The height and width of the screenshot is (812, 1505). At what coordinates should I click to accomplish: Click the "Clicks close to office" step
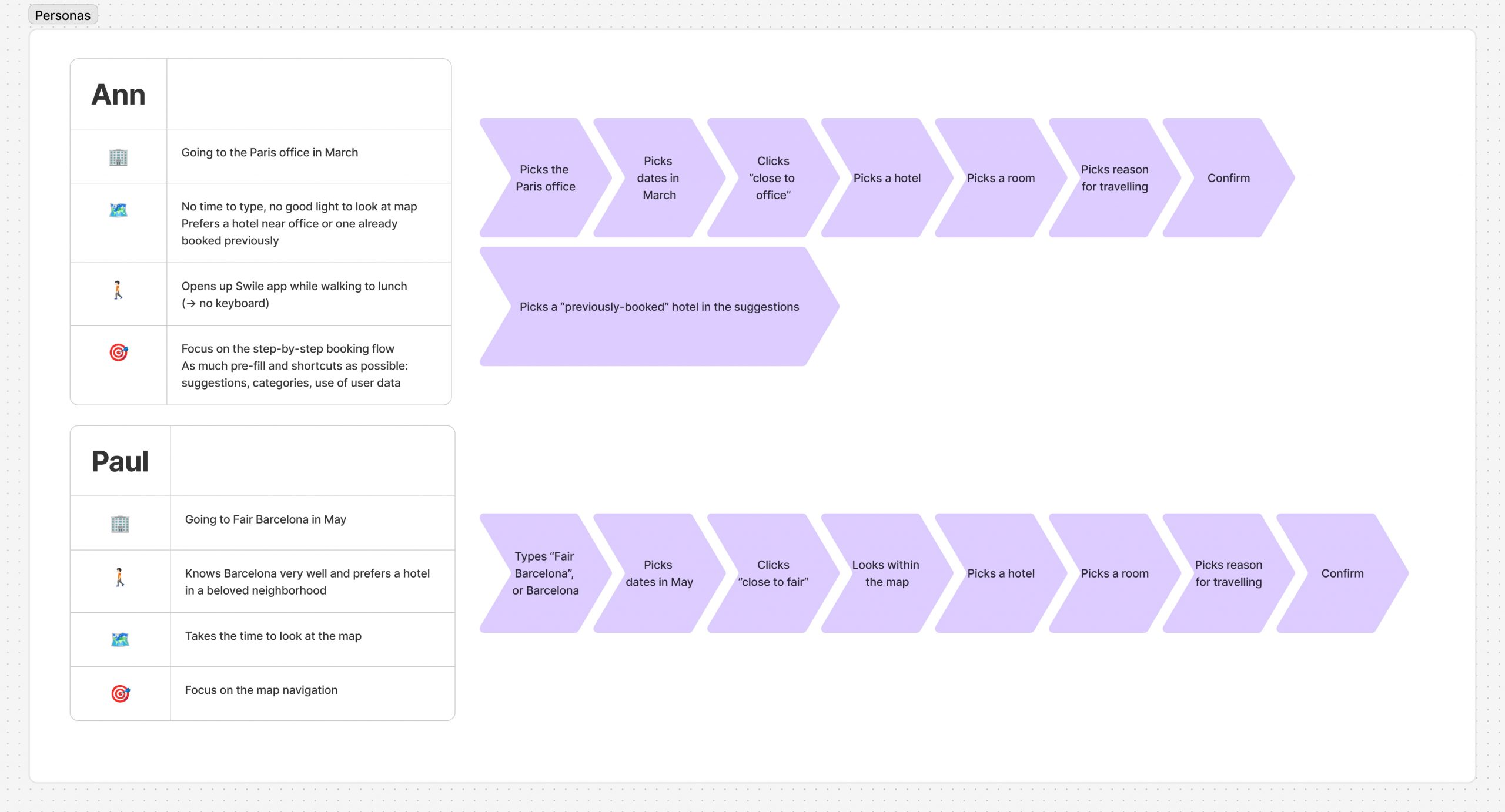coord(772,178)
